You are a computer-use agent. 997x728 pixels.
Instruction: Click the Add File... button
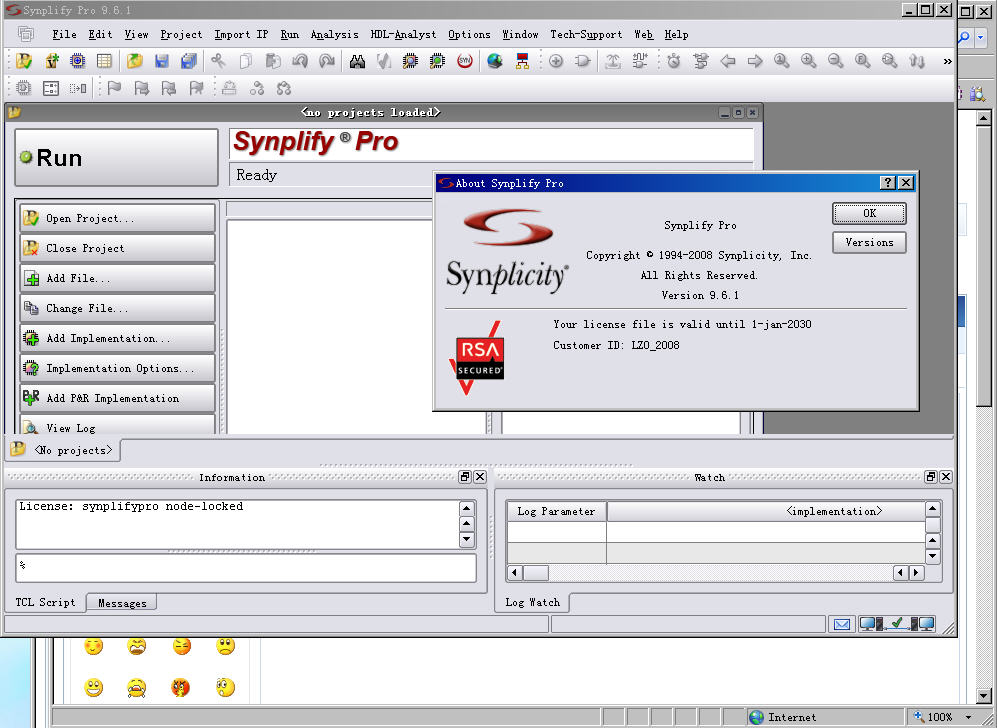coord(118,278)
